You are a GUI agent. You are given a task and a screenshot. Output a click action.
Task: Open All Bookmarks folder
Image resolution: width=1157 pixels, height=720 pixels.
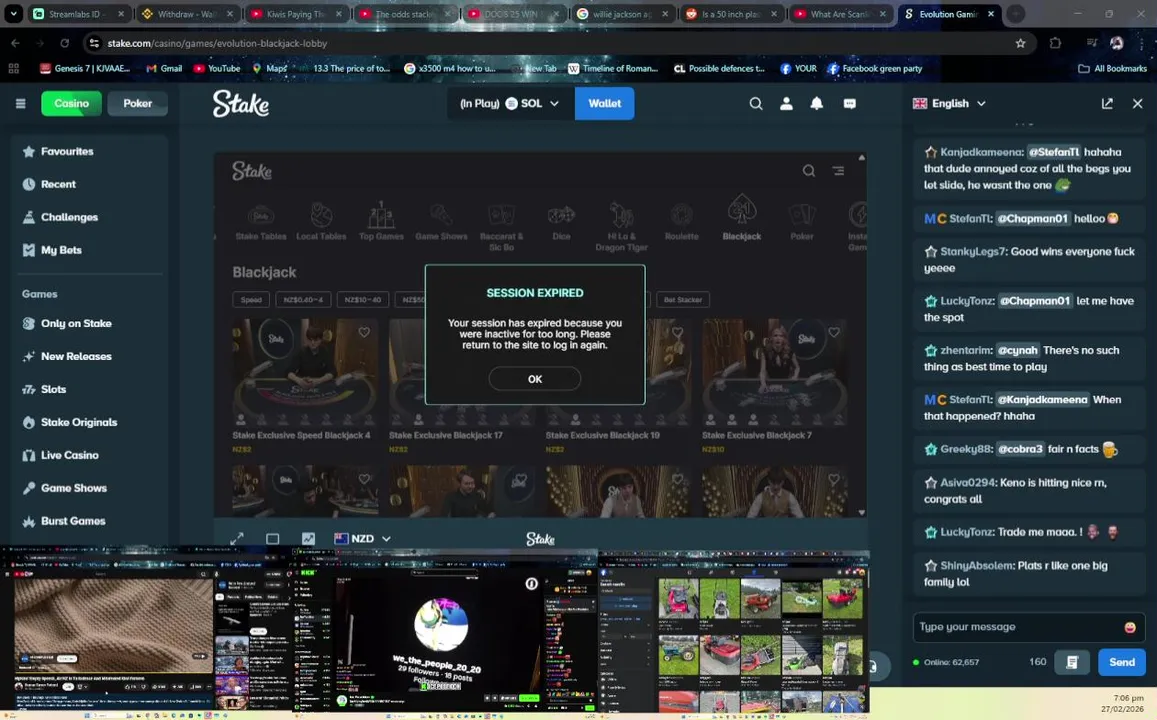click(1113, 69)
